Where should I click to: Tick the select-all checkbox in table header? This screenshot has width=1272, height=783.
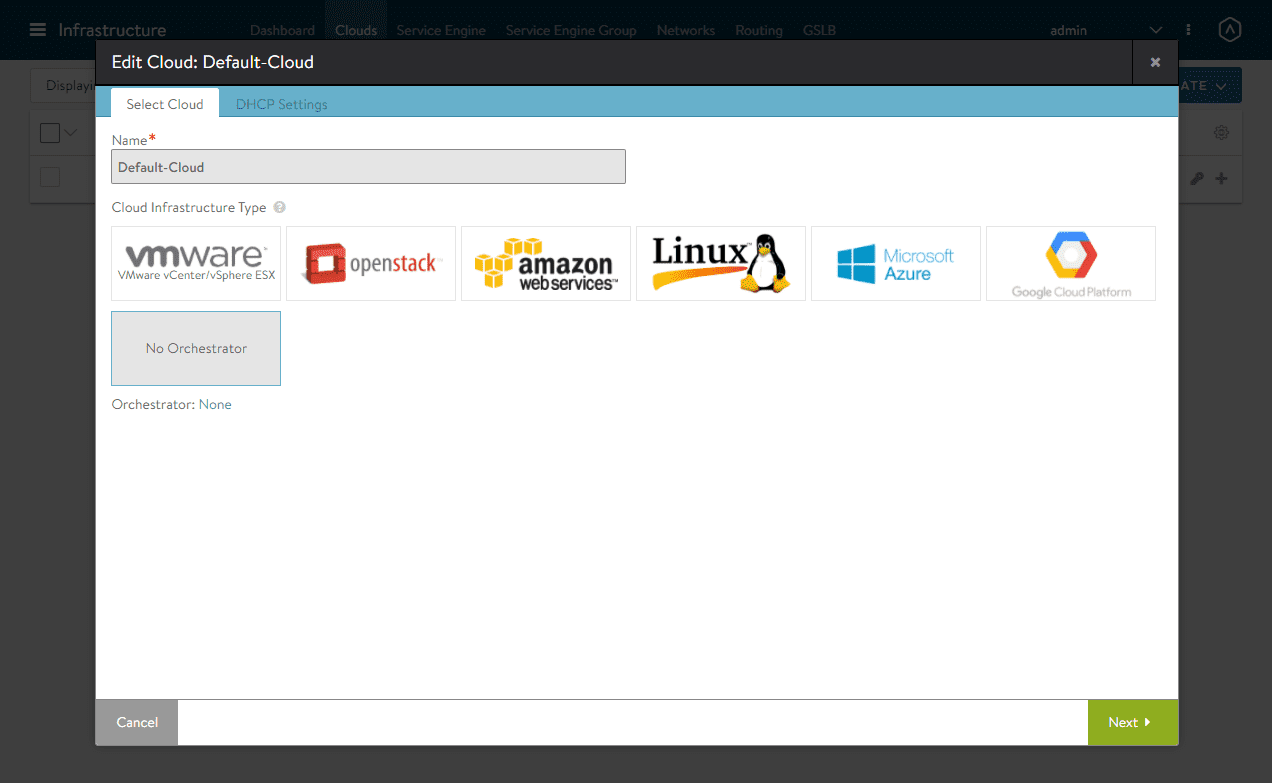coord(50,132)
